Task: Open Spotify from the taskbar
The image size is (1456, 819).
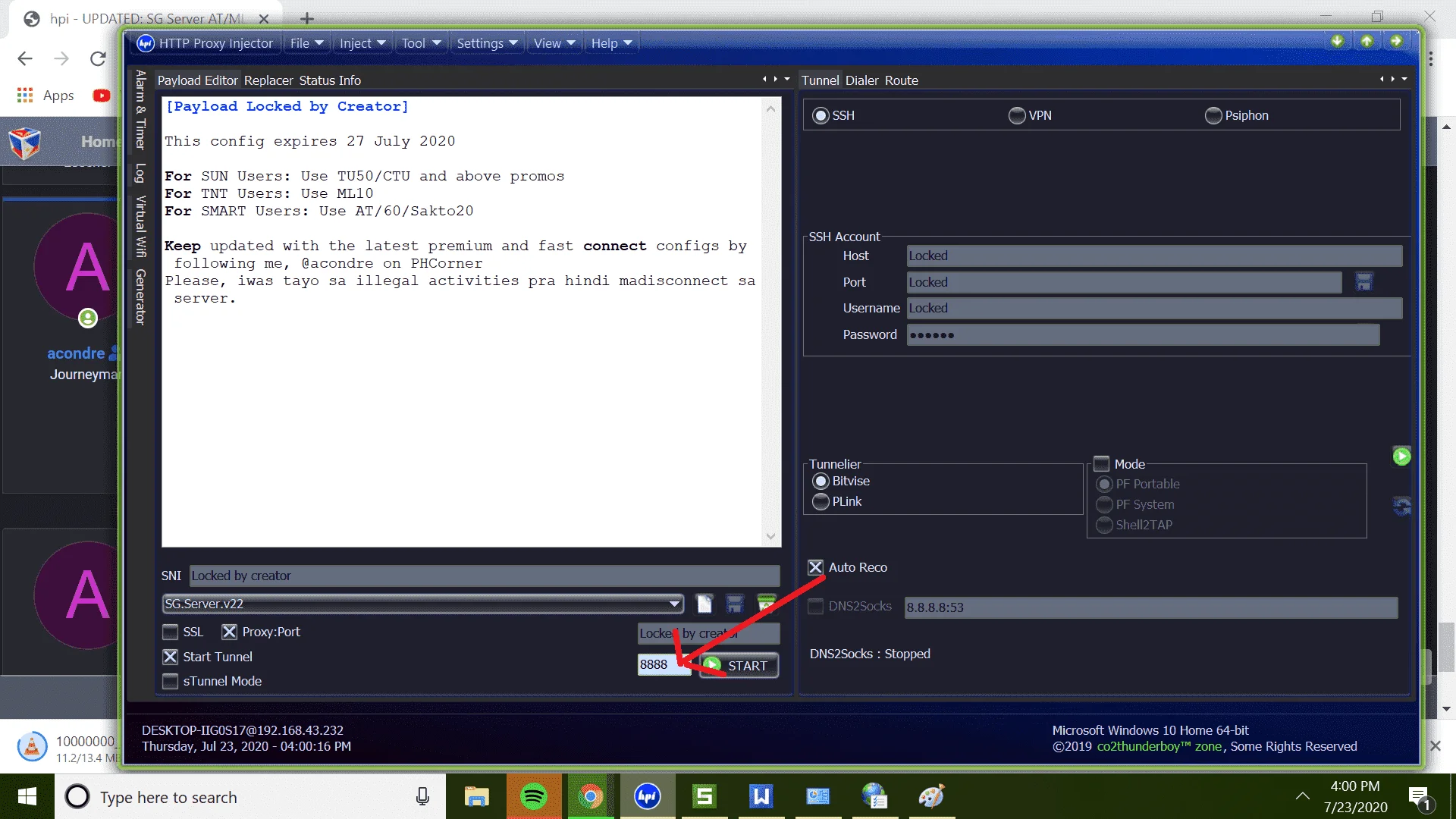Action: pos(534,797)
